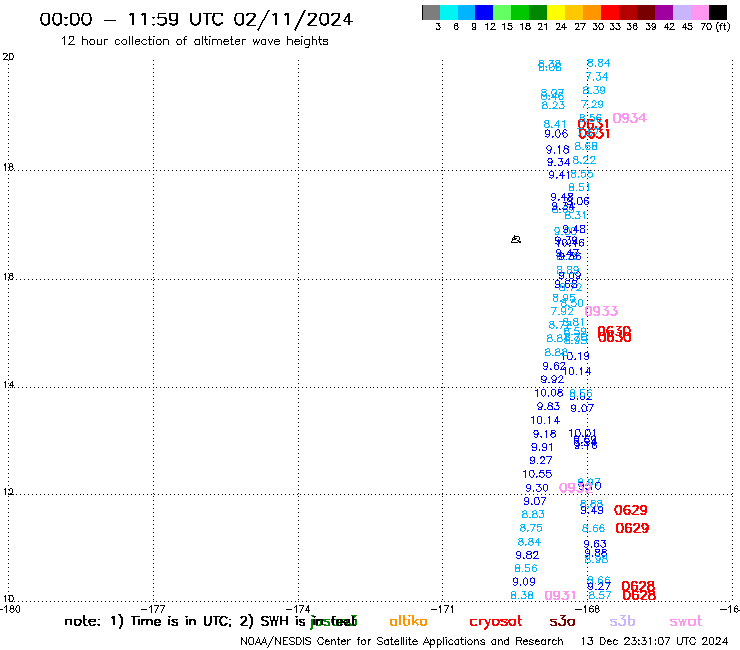The image size is (740, 650).
Task: Click the 7.34 wave height reading
Action: coord(597,76)
